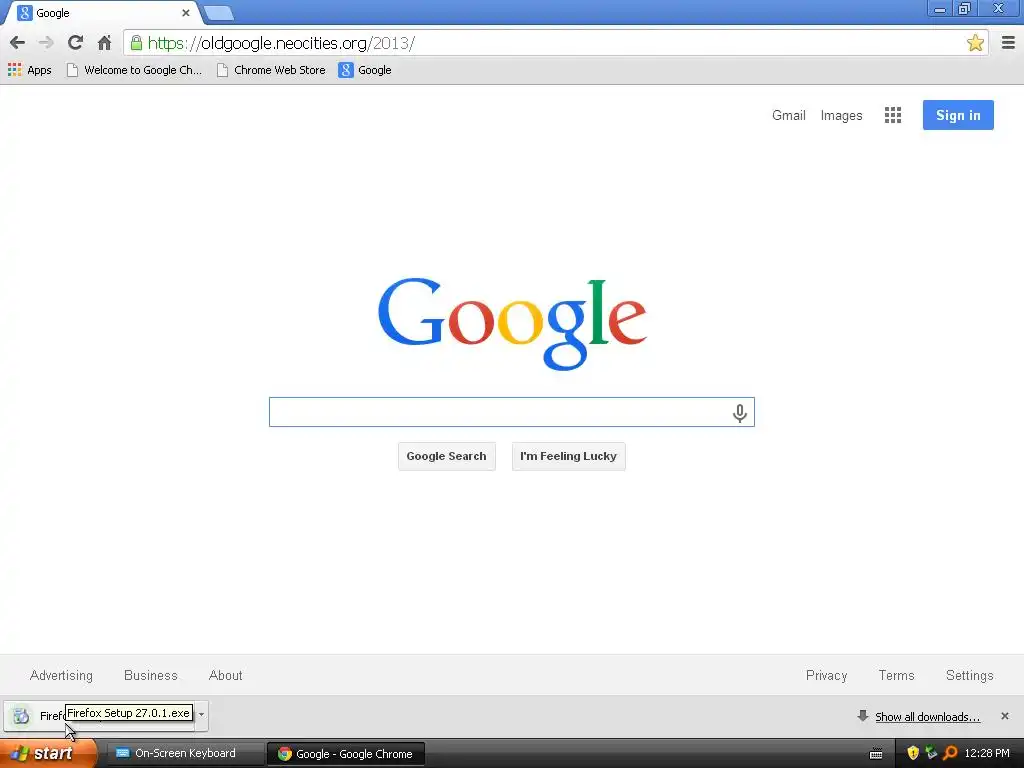Click the forward navigation arrow
This screenshot has height=768, width=1024.
click(x=46, y=43)
